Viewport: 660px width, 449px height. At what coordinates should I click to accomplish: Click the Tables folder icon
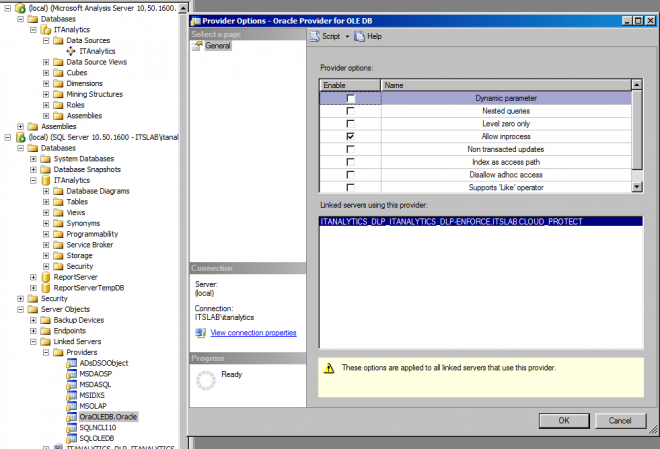point(59,202)
